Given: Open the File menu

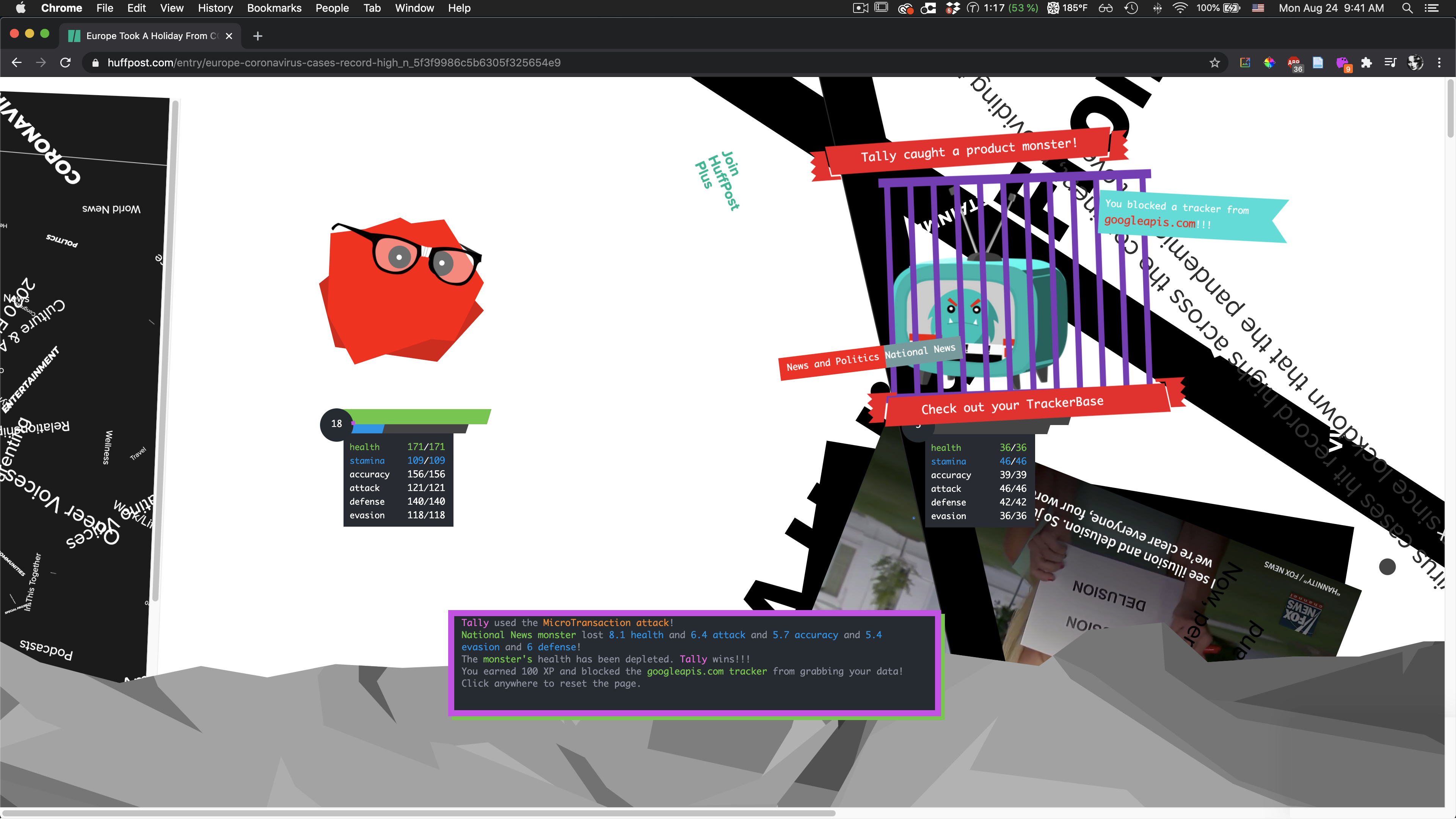Looking at the screenshot, I should 105,8.
